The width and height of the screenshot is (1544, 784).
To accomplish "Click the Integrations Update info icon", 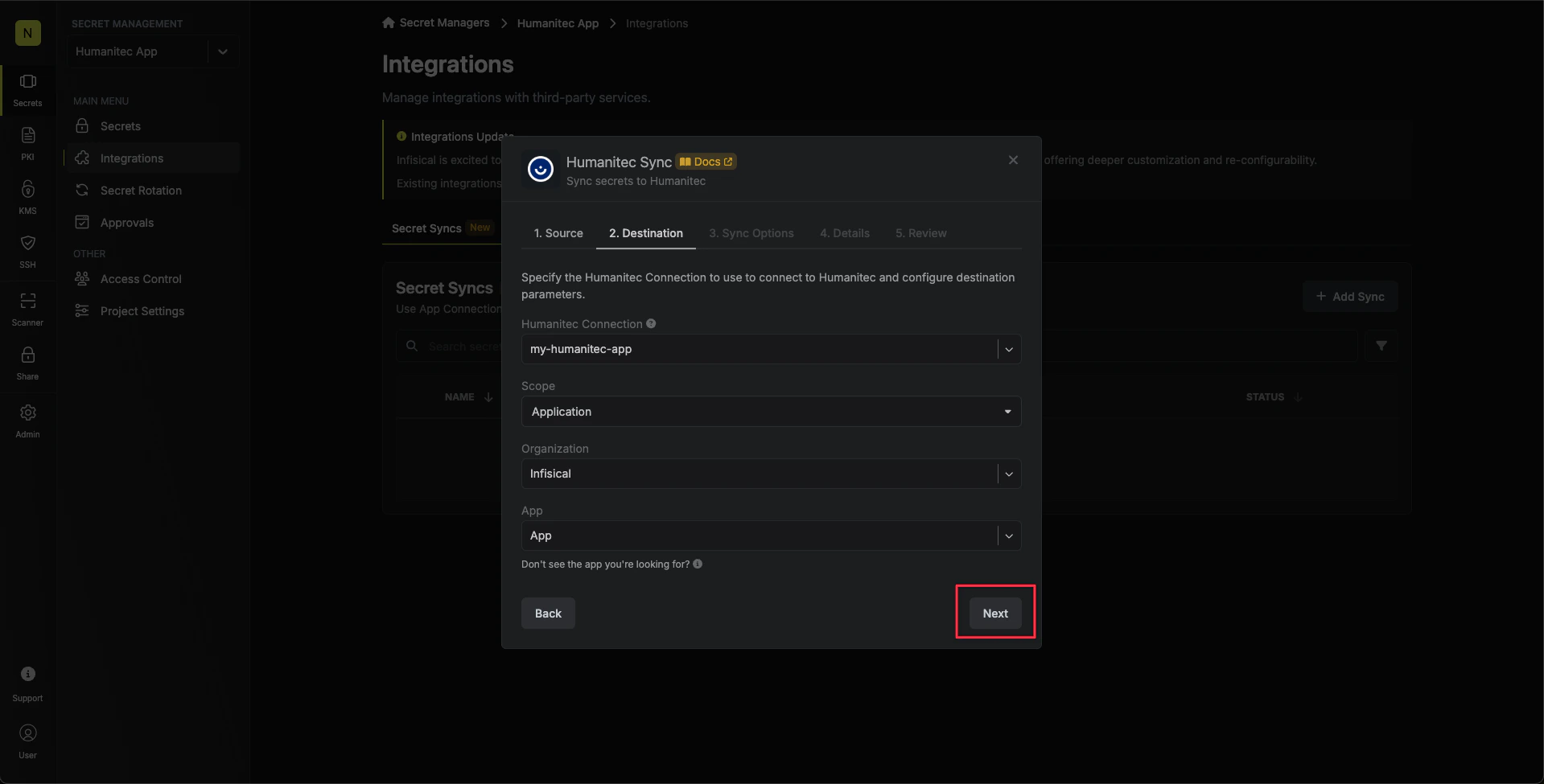I will click(401, 137).
